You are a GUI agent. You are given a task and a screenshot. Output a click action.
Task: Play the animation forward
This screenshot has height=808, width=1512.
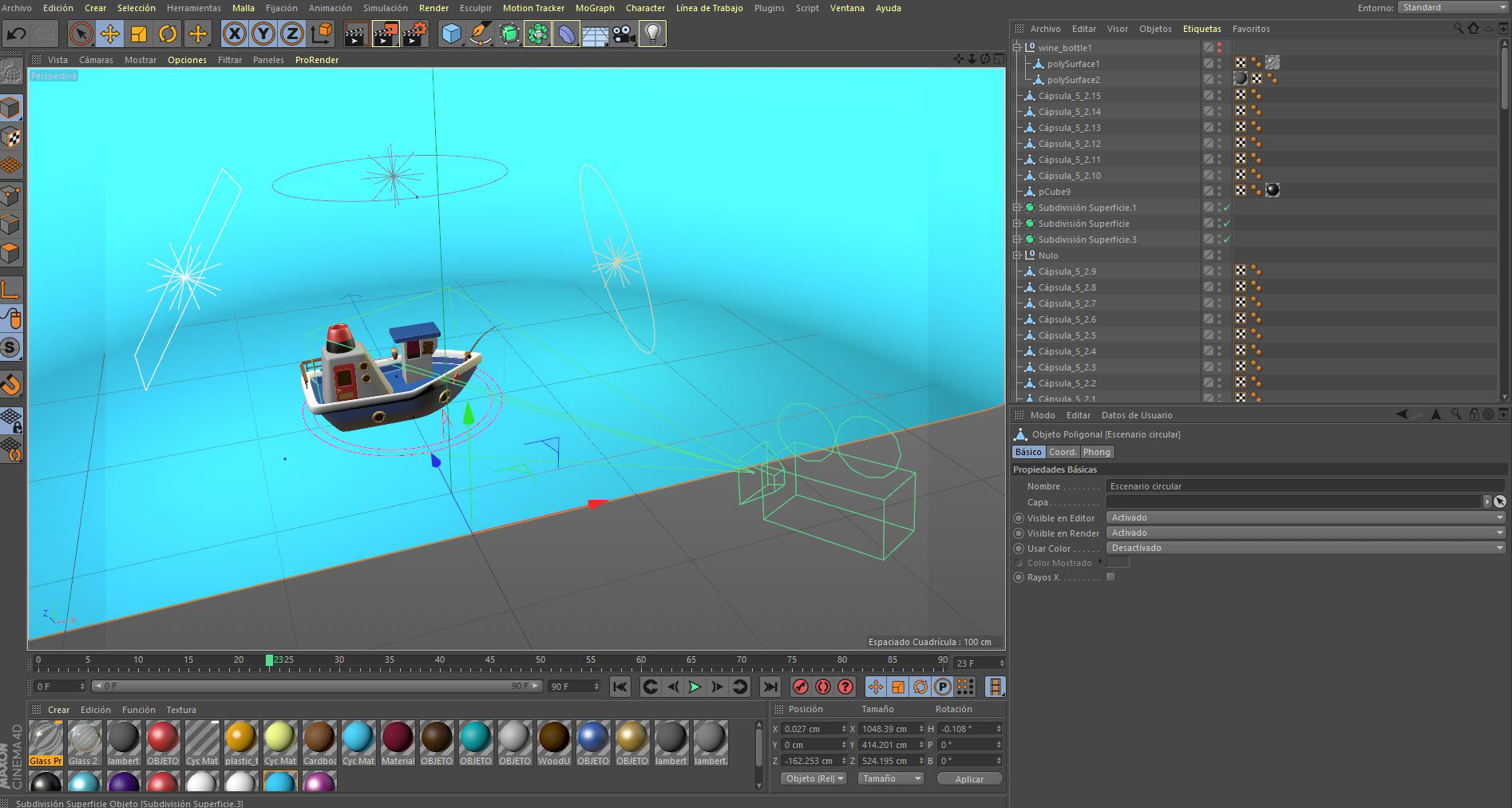(695, 687)
